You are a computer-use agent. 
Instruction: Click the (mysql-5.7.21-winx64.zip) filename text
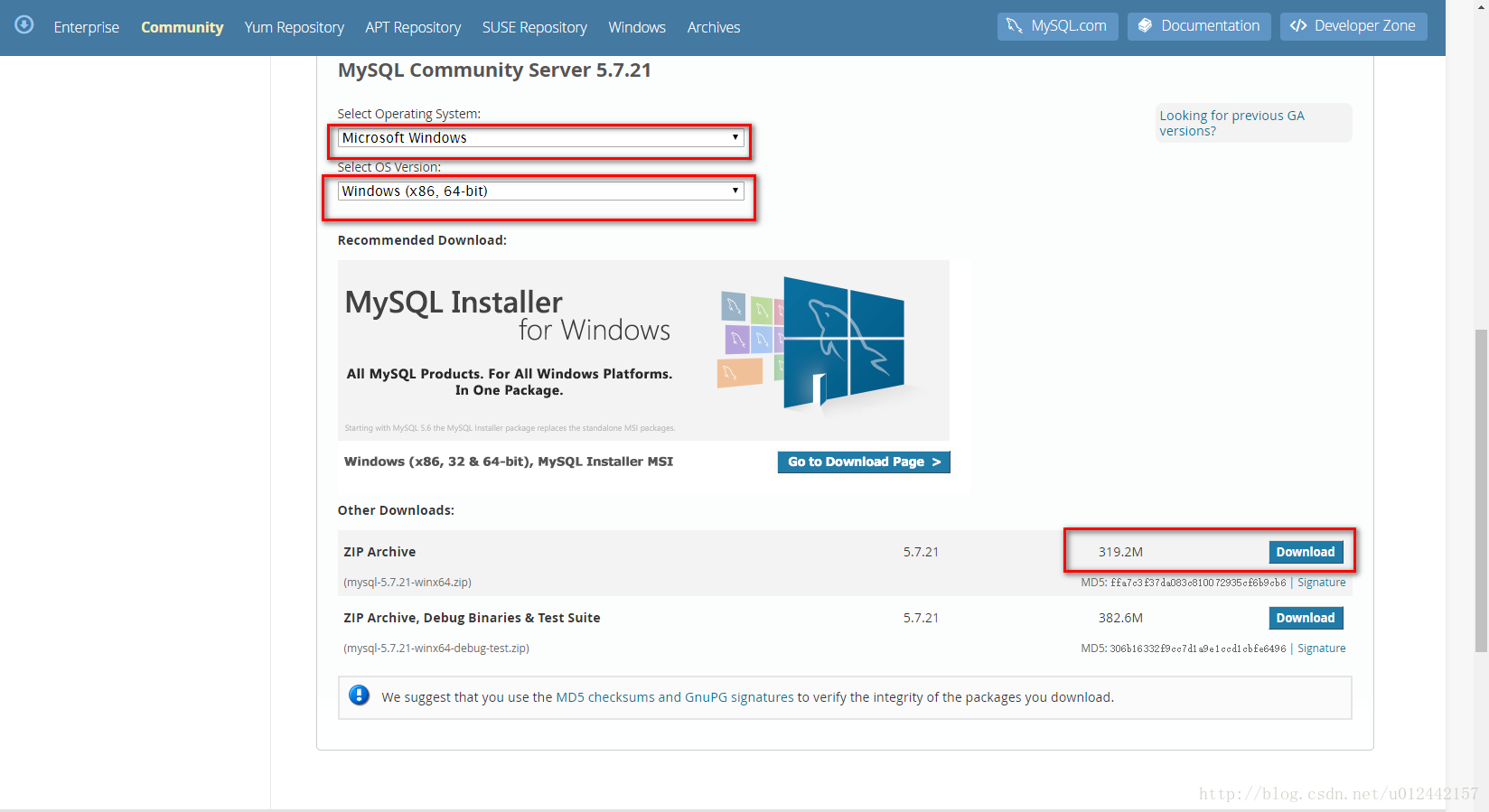(407, 583)
